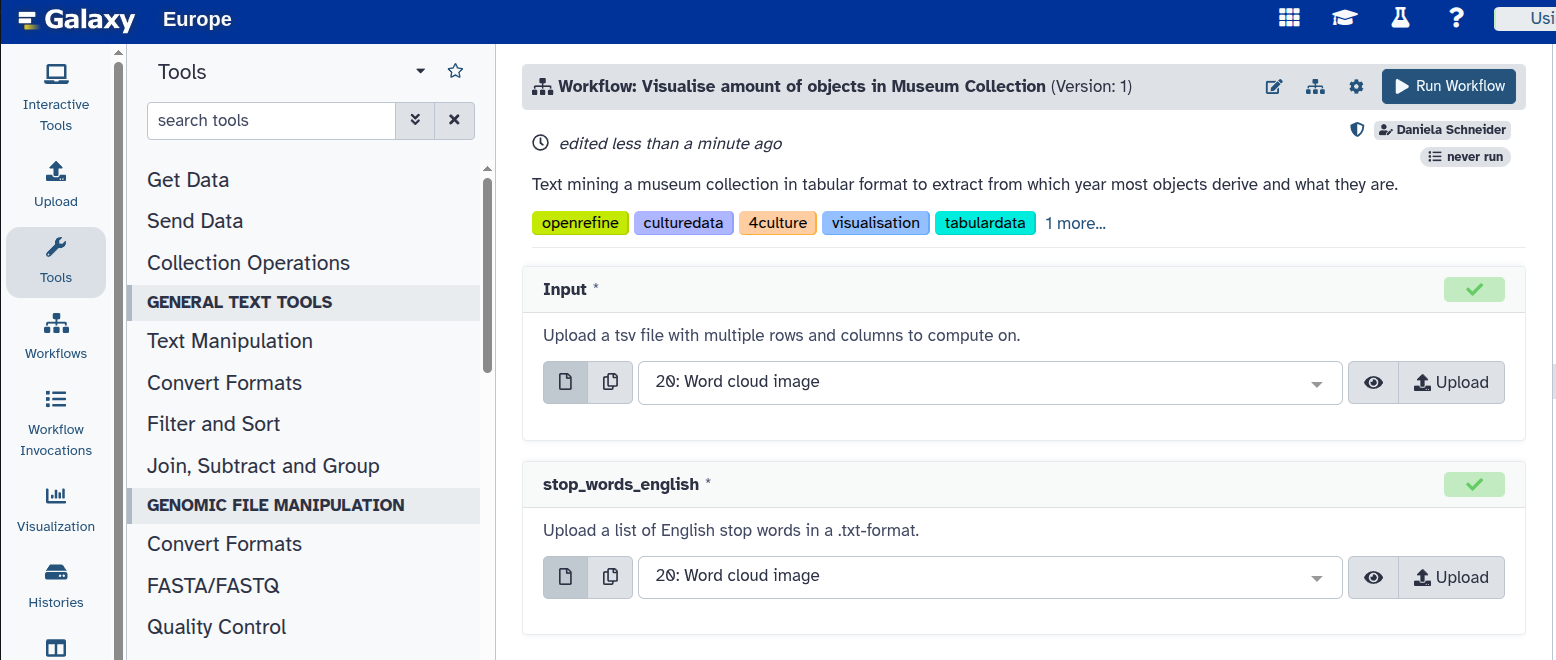Select multiple datasets mode for stop_words_english
Viewport: 1556px width, 660px height.
pyautogui.click(x=610, y=577)
